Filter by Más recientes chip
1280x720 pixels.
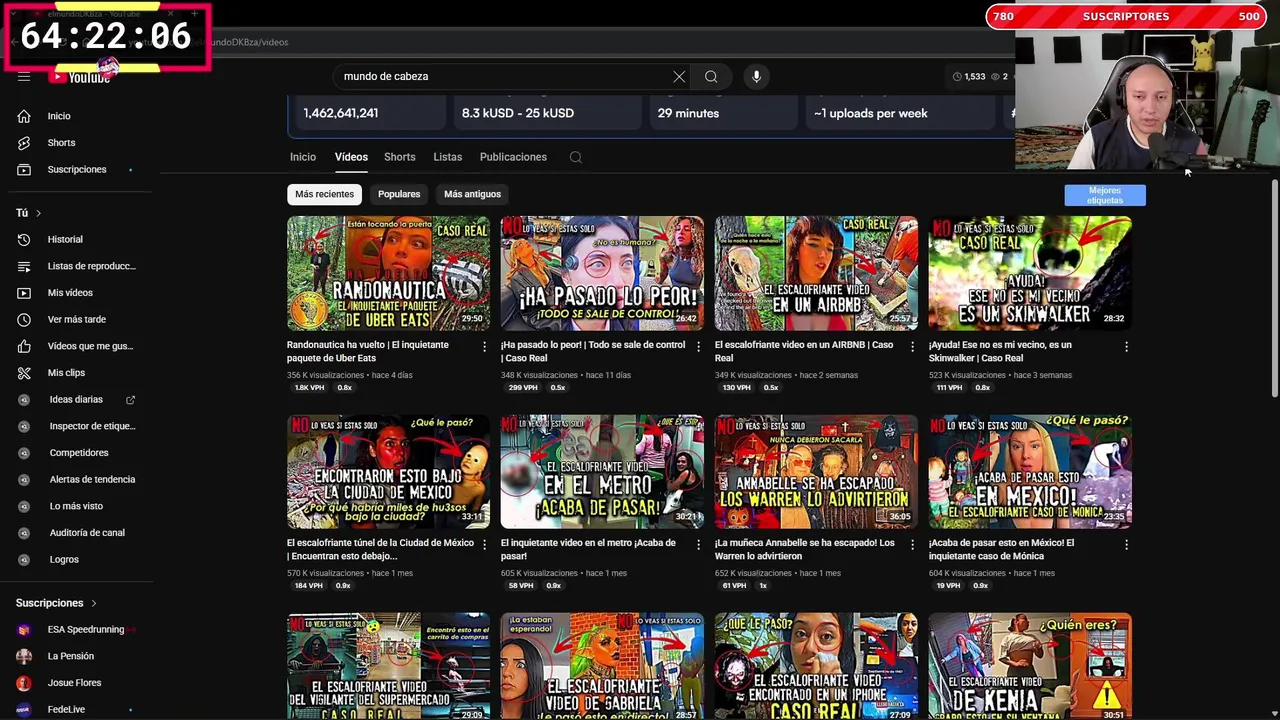click(x=324, y=194)
